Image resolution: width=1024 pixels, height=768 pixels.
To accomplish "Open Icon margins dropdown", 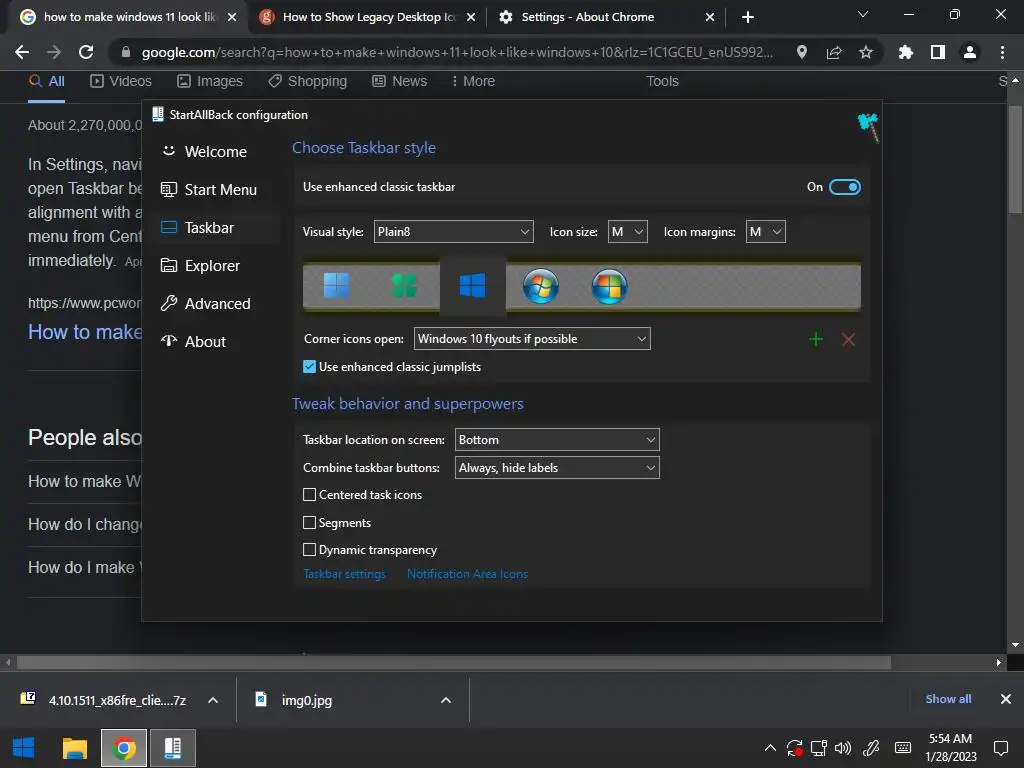I will point(765,232).
